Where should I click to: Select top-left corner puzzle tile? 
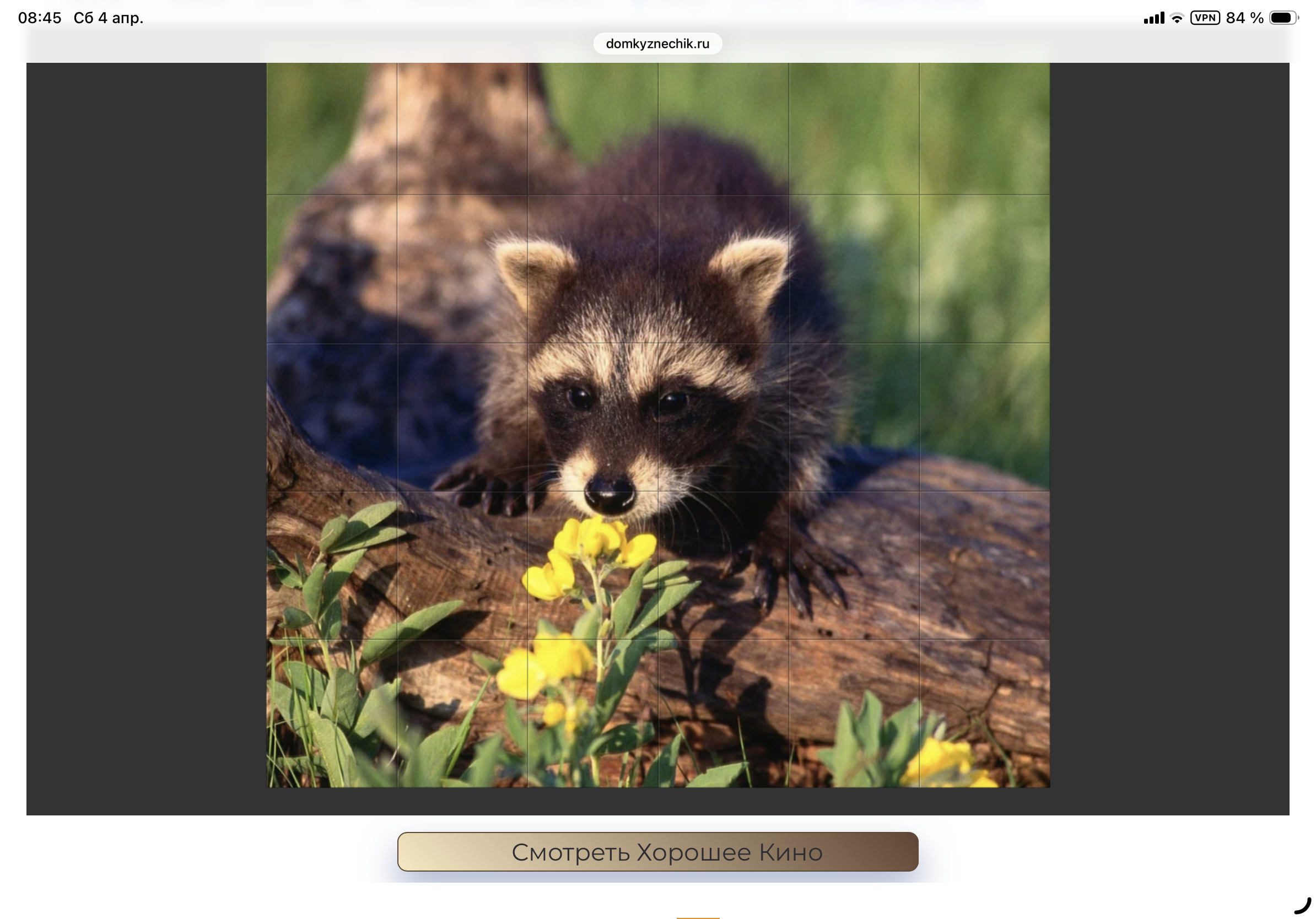(x=332, y=129)
